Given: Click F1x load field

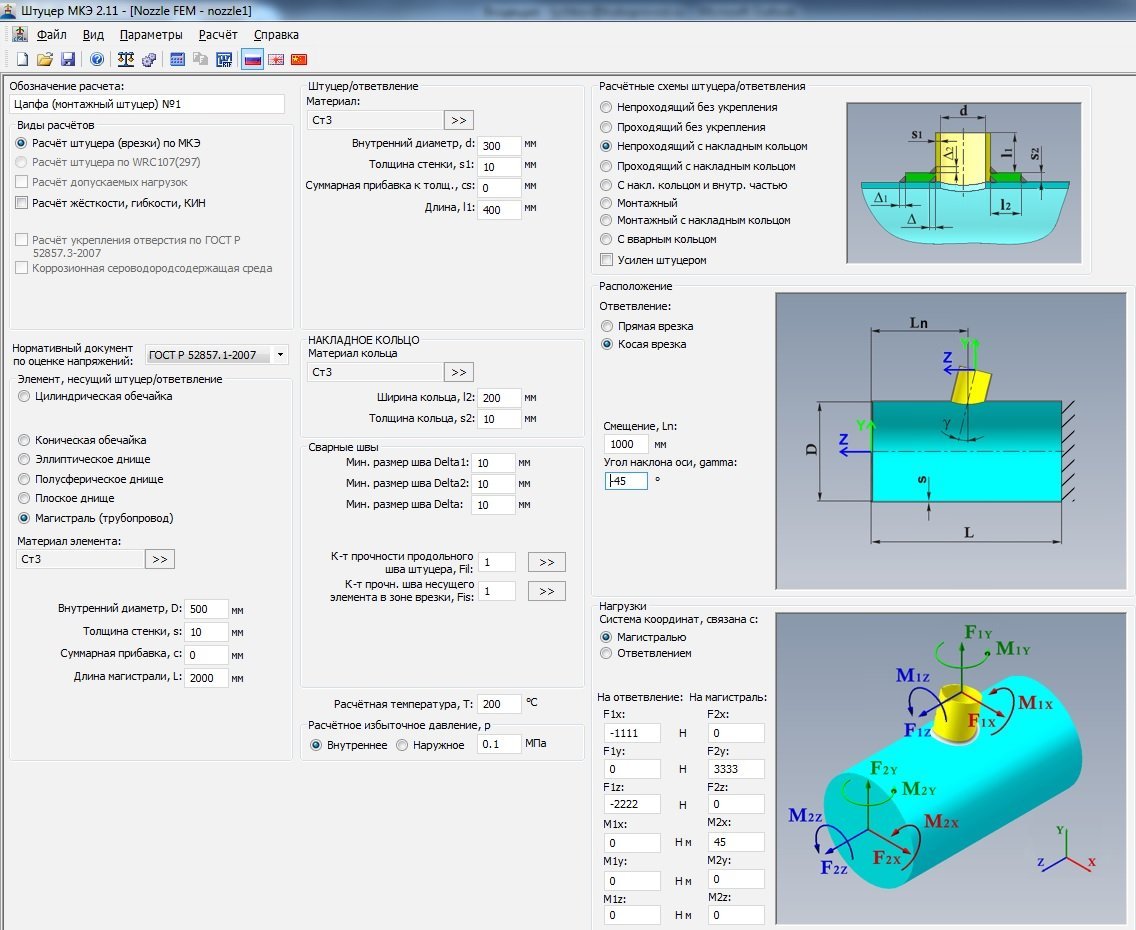Looking at the screenshot, I should coord(632,732).
